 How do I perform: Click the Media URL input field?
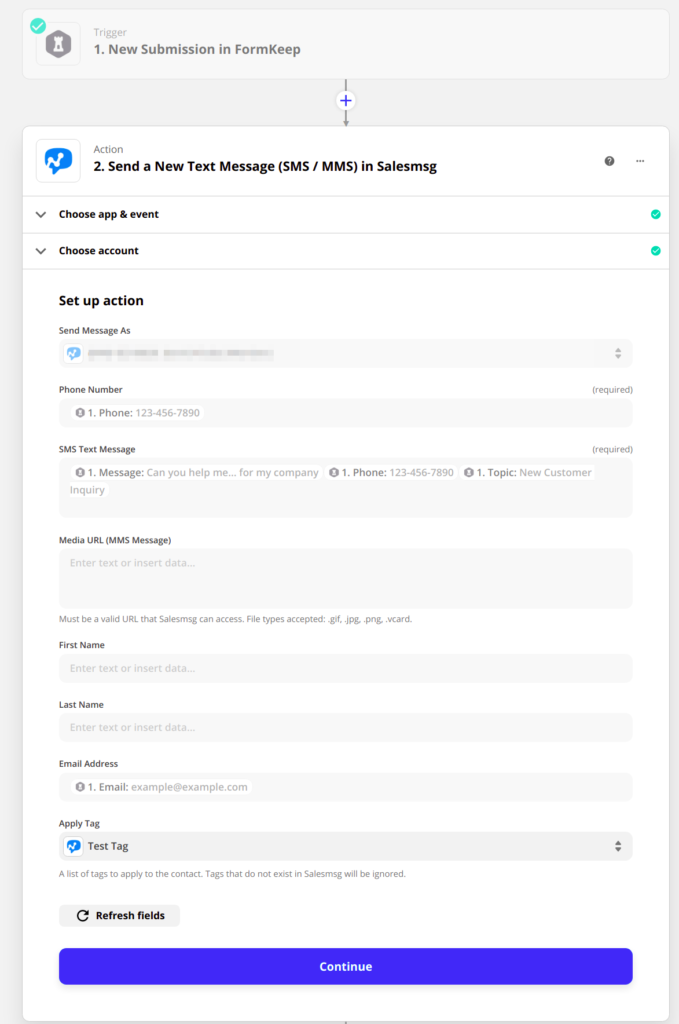(345, 578)
